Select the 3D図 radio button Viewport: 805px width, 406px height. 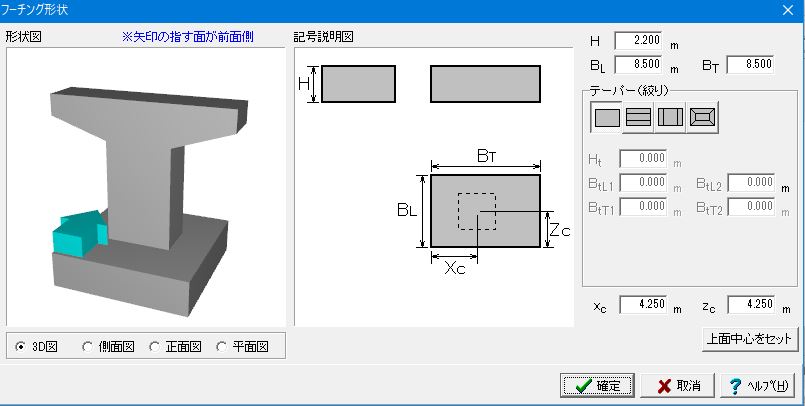(x=21, y=347)
